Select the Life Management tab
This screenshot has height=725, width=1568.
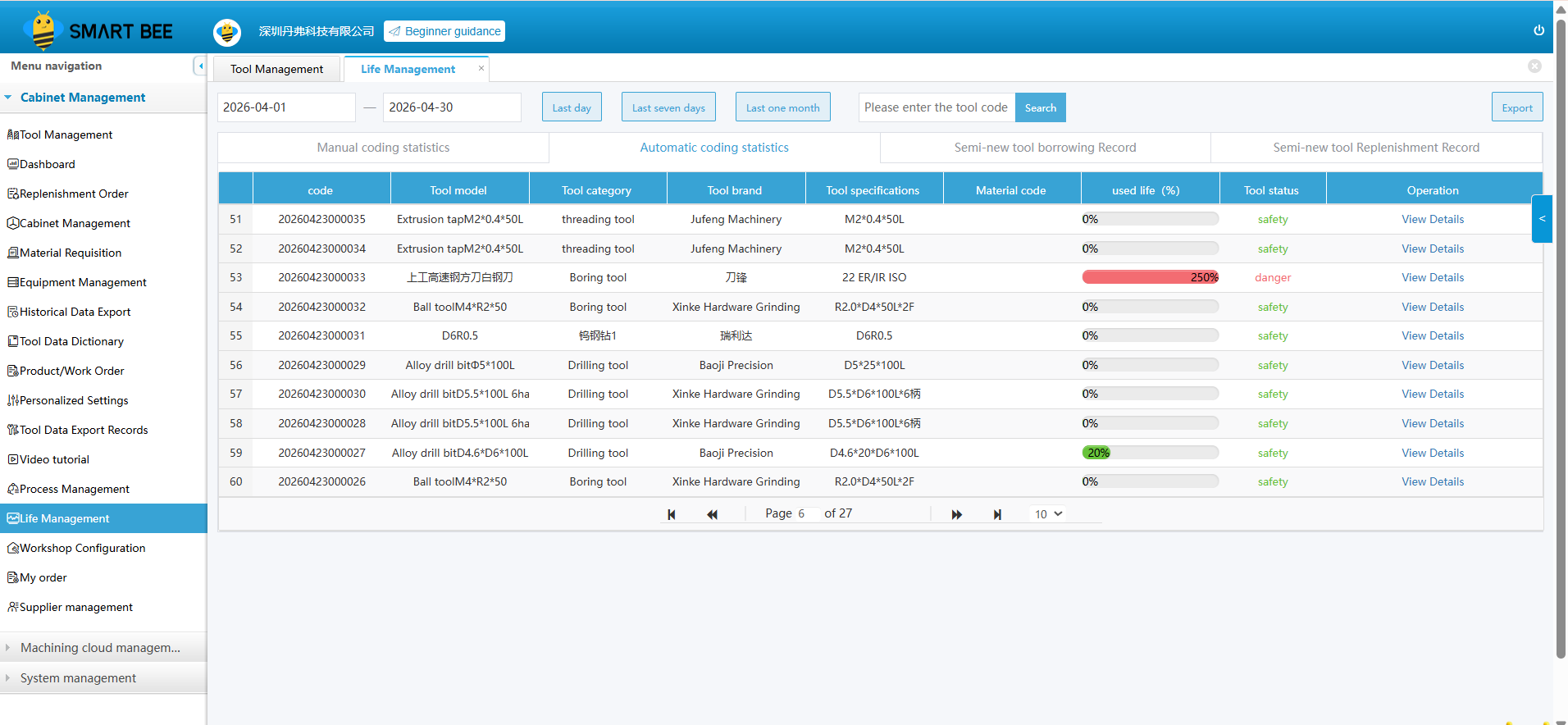tap(408, 69)
